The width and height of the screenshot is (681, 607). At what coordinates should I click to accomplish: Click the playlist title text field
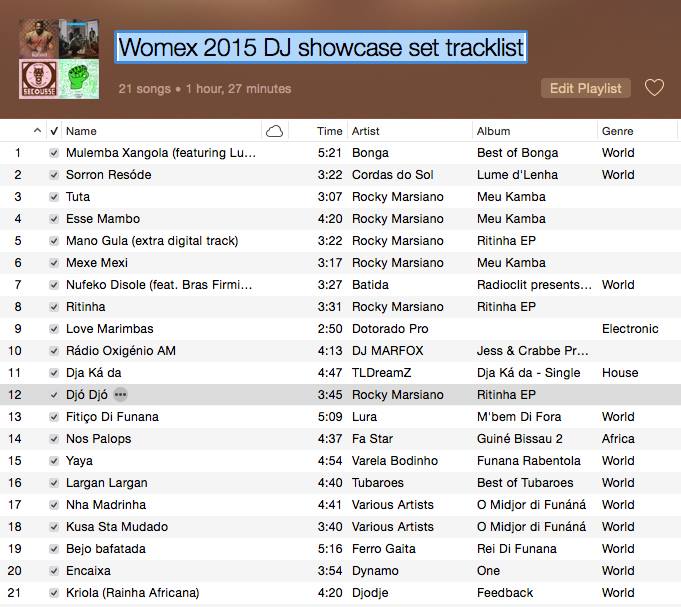(x=321, y=47)
